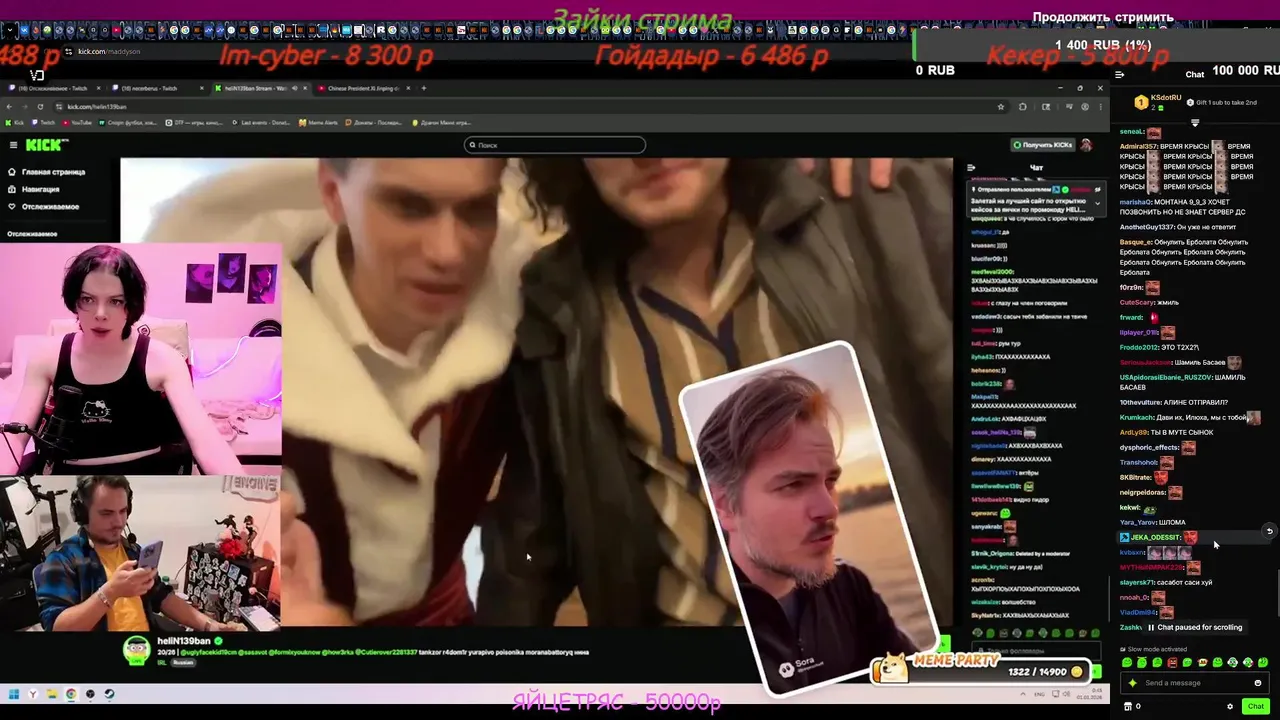The width and height of the screenshot is (1280, 720).
Task: Open the browser profile icon
Action: (x=1084, y=107)
